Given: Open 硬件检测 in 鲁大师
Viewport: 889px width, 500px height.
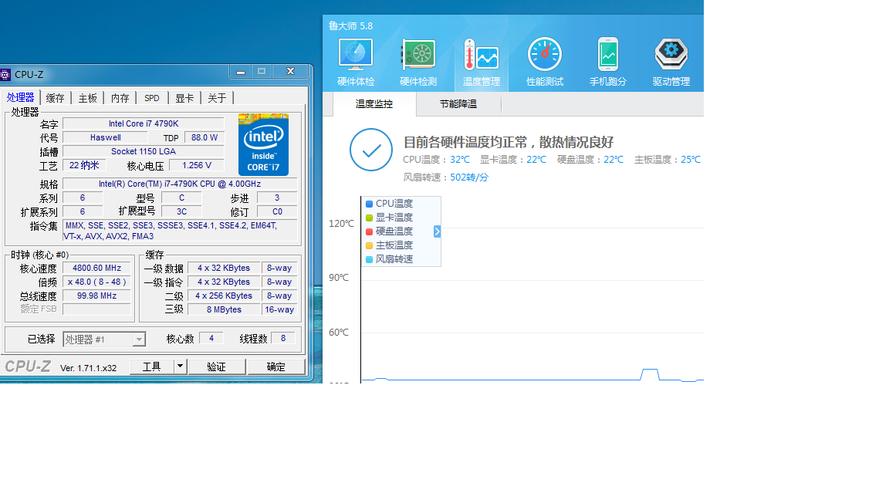Looking at the screenshot, I should pyautogui.click(x=418, y=62).
